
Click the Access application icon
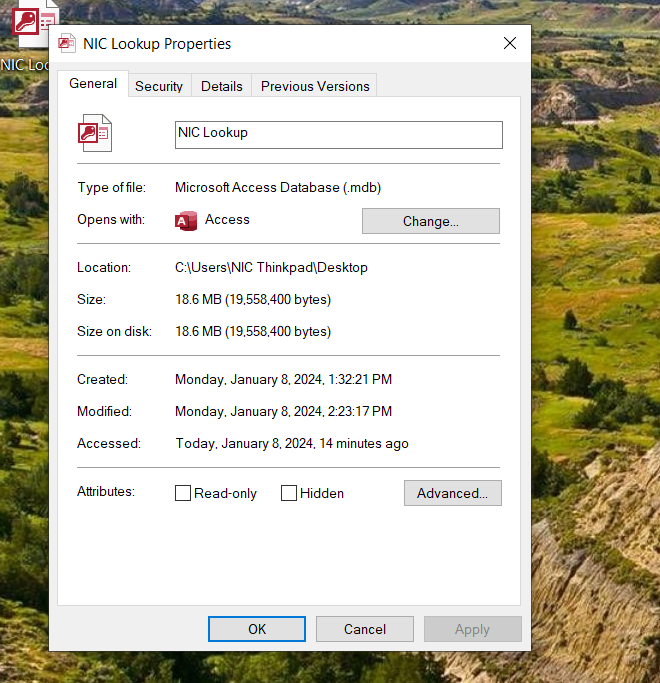coord(186,221)
